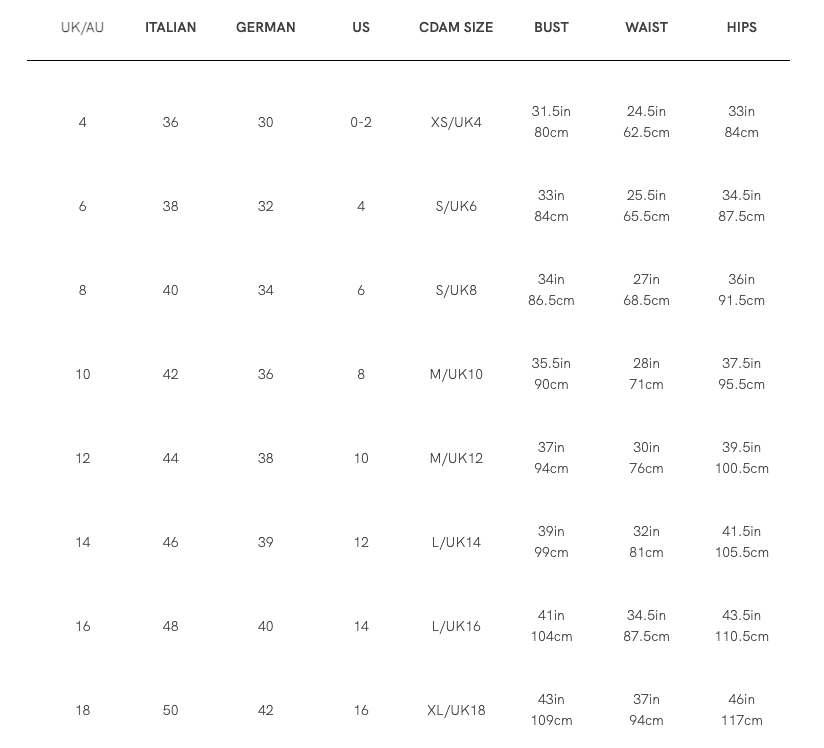
Task: Click the 24.5in waist measurement
Action: (646, 112)
